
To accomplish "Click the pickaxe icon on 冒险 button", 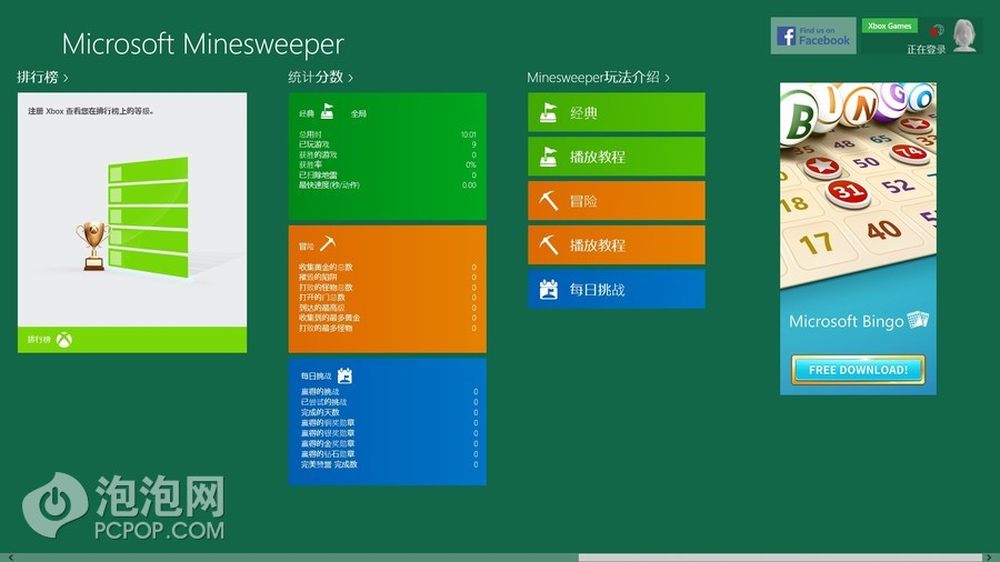I will 548,201.
